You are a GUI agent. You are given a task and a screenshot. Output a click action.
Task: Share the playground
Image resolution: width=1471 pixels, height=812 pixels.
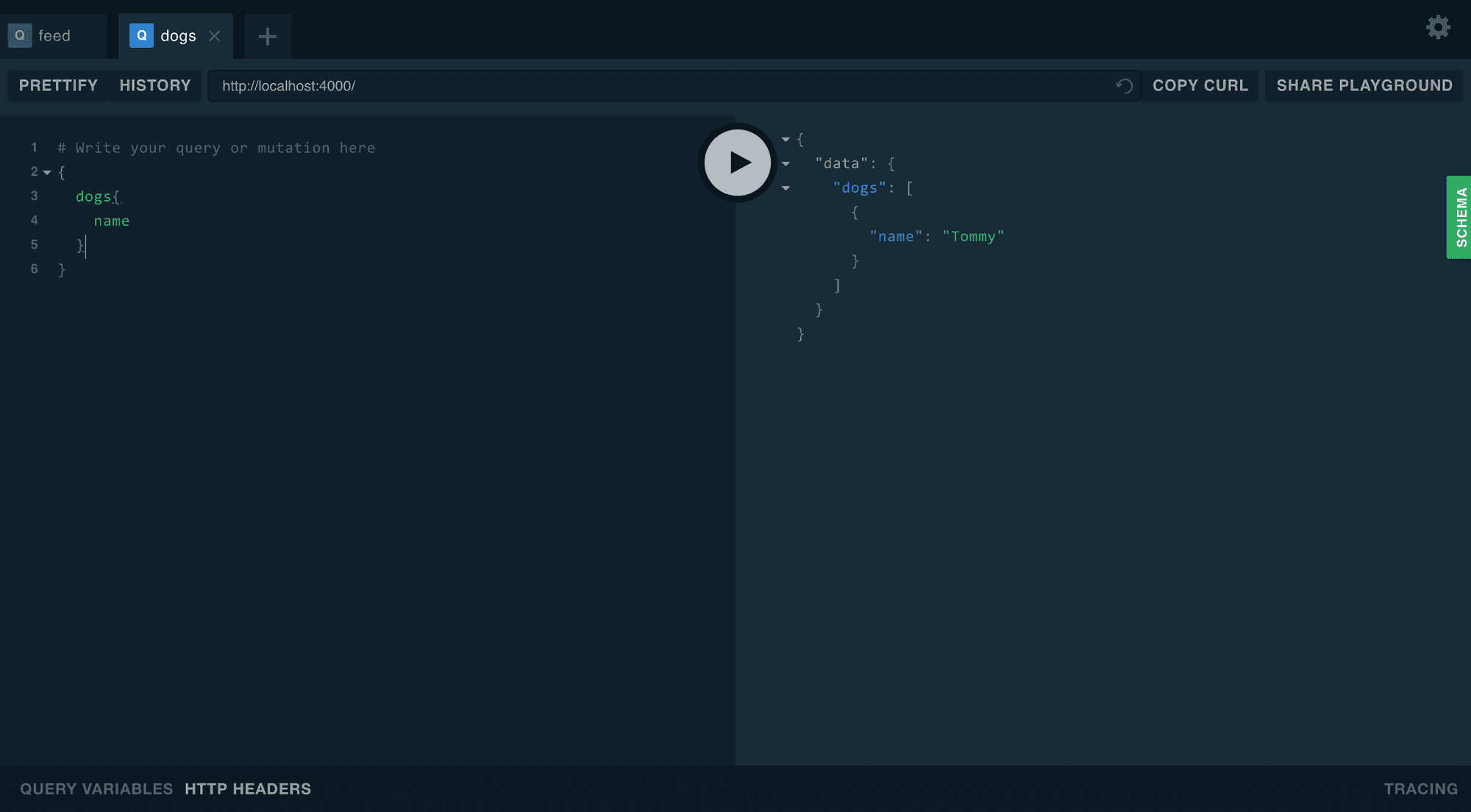point(1364,85)
